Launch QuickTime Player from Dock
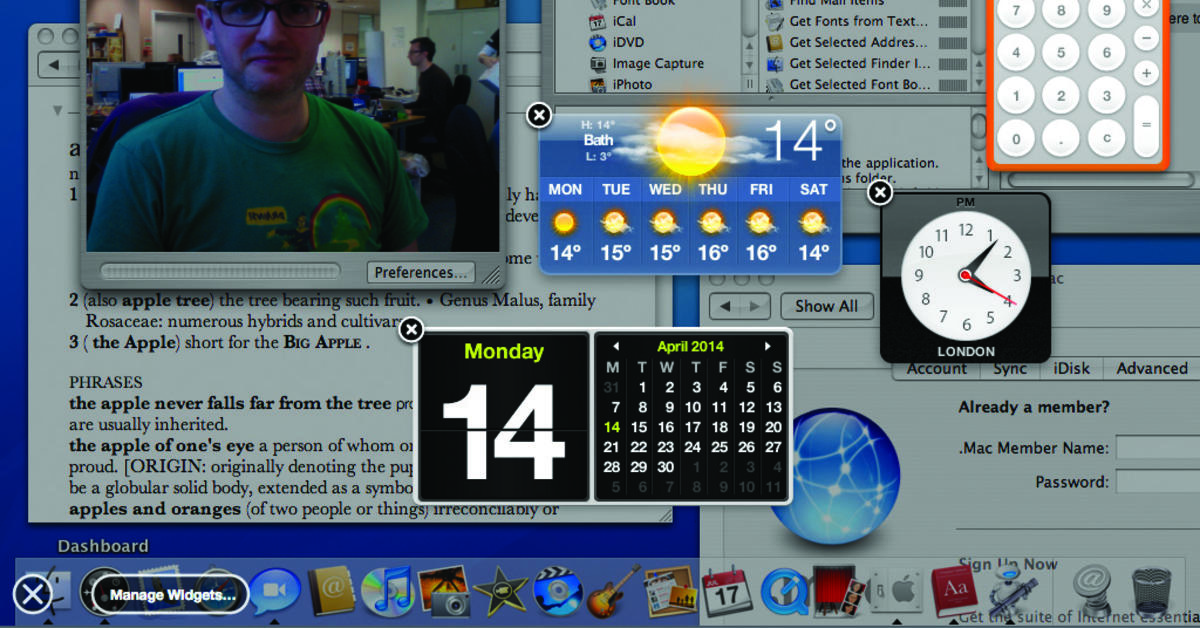1200x628 pixels. pos(783,592)
